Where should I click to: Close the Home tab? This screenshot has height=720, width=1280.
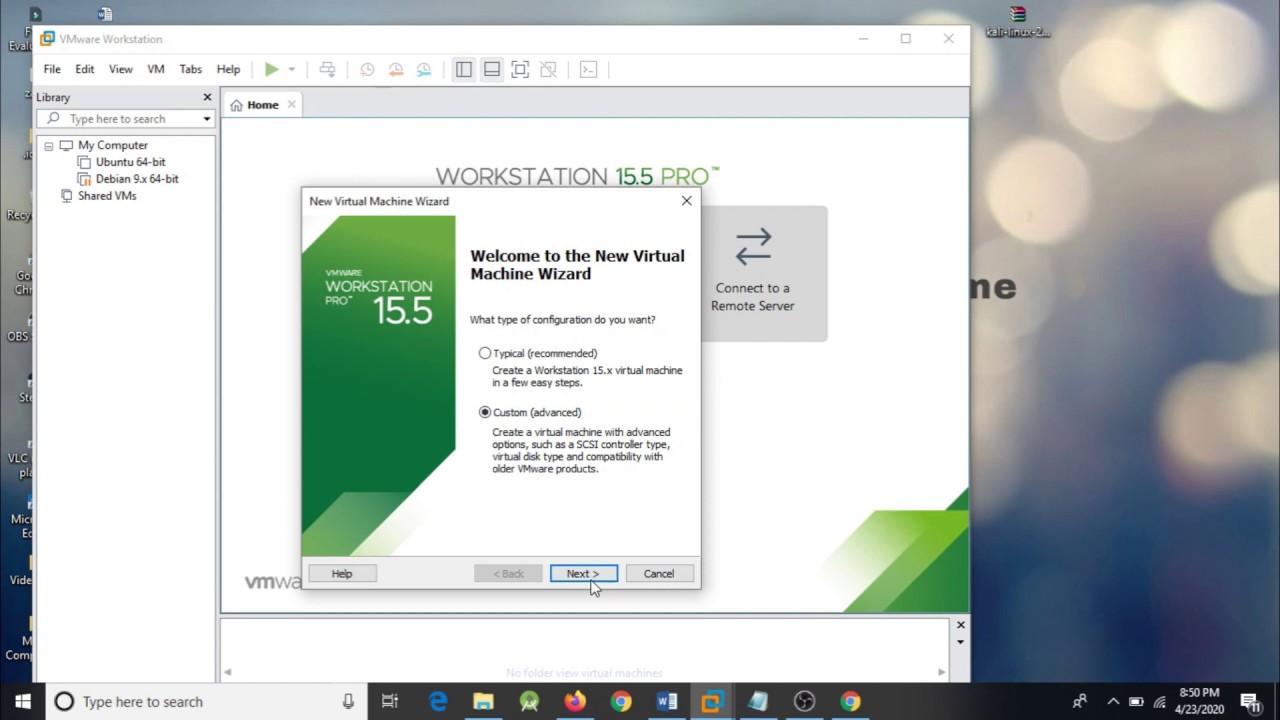tap(292, 104)
